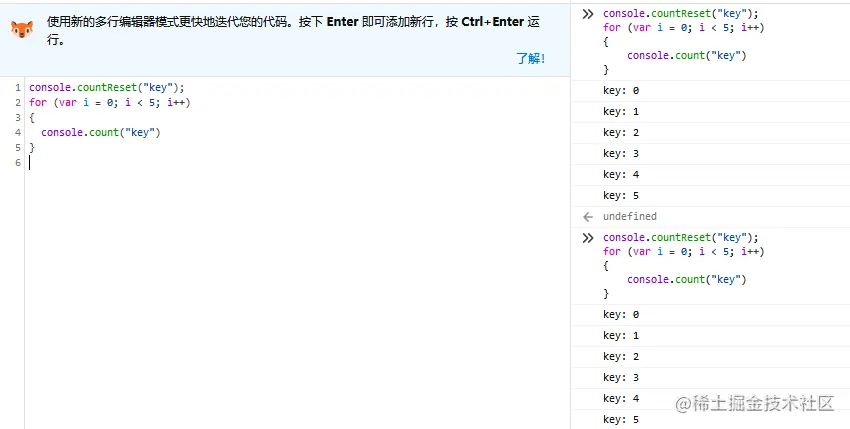The width and height of the screenshot is (850, 429).
Task: Click gutter line number 1 in the editor
Action: tap(18, 87)
